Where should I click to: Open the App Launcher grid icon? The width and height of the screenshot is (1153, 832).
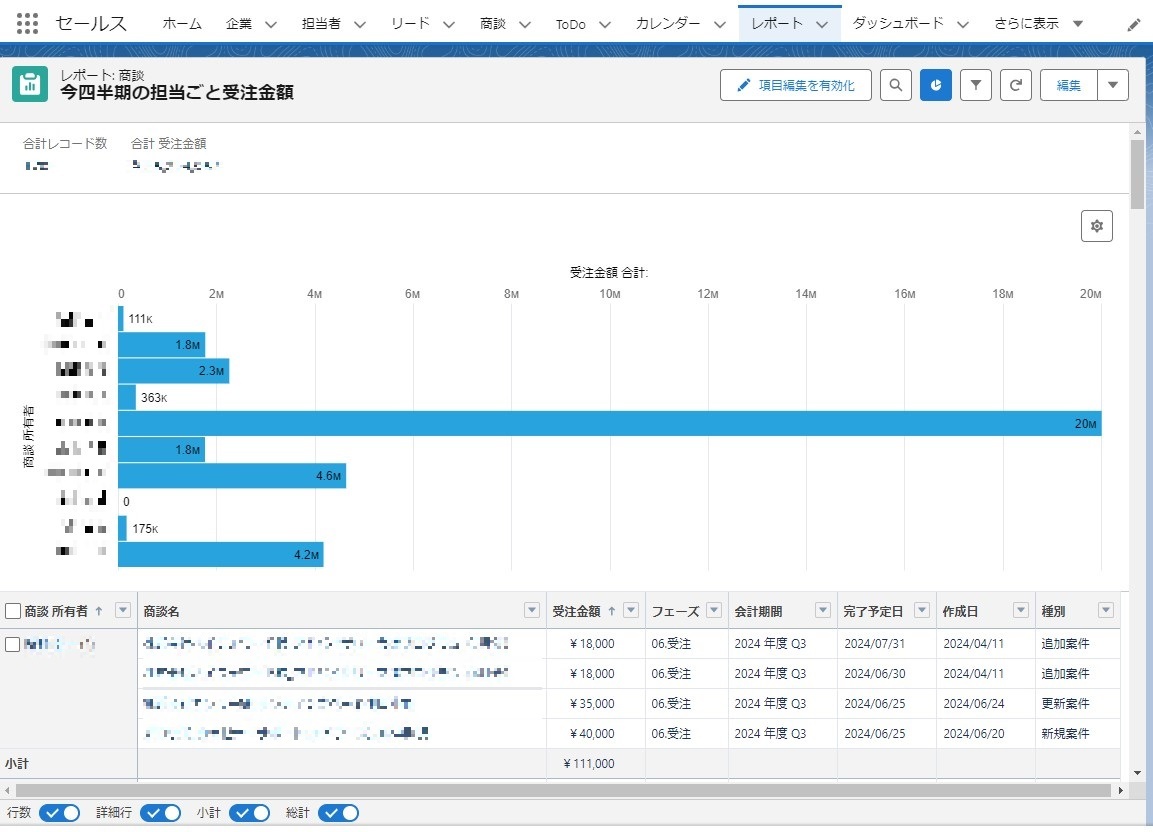[x=27, y=24]
